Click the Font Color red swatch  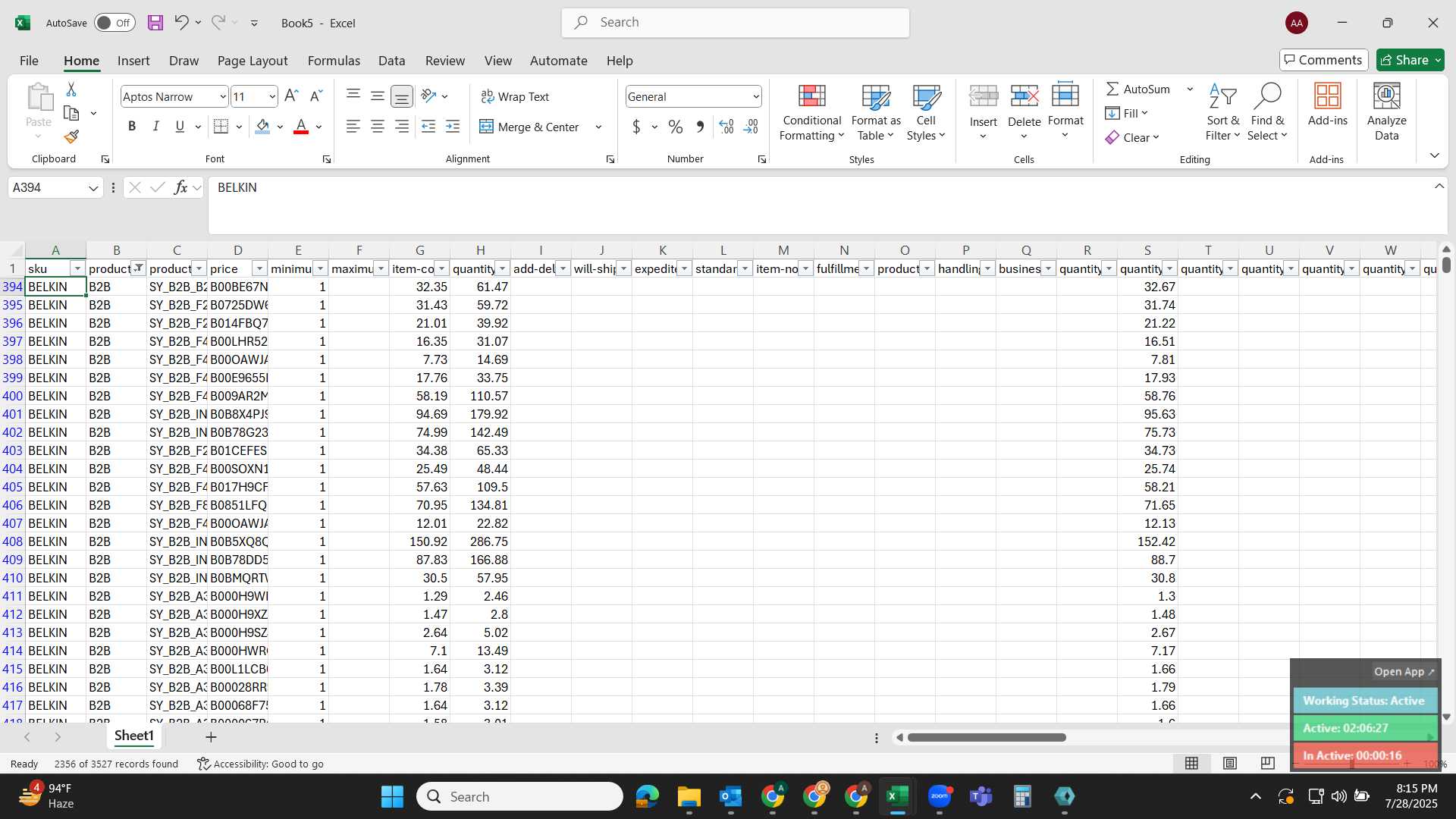(301, 127)
